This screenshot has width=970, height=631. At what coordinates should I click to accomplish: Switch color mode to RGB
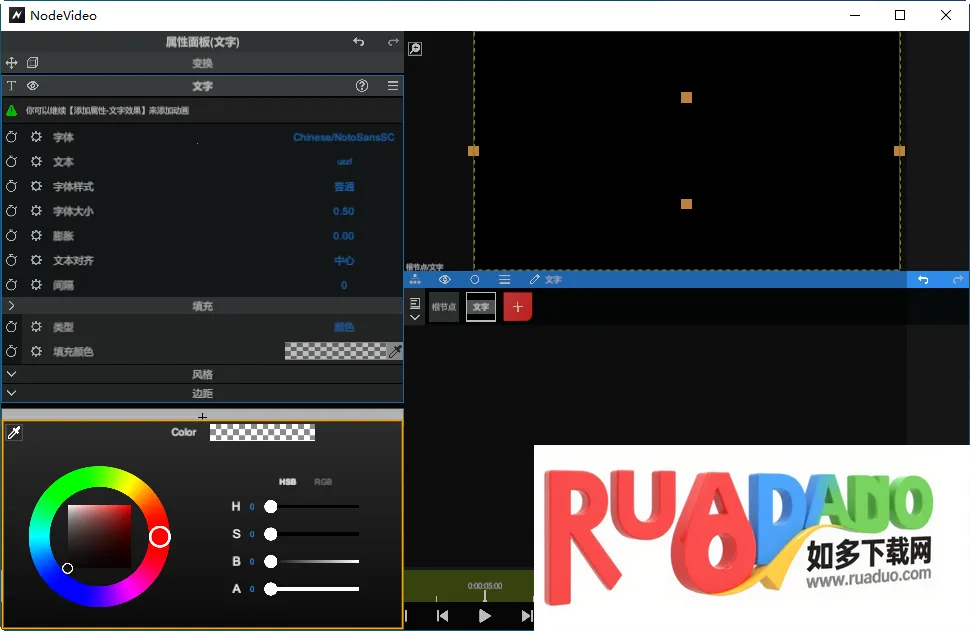pyautogui.click(x=323, y=482)
